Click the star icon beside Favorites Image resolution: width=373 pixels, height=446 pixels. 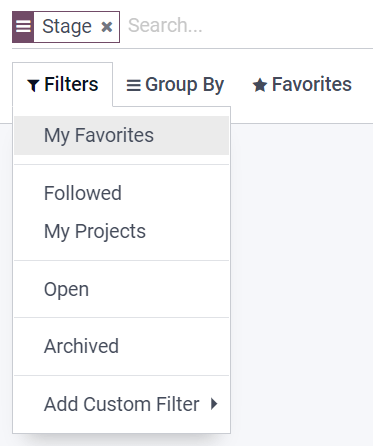(260, 85)
